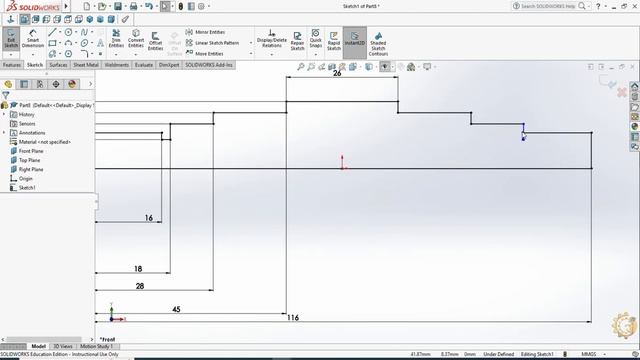Click Mirror Entities command
Viewport: 640px width, 360px height.
click(x=206, y=32)
